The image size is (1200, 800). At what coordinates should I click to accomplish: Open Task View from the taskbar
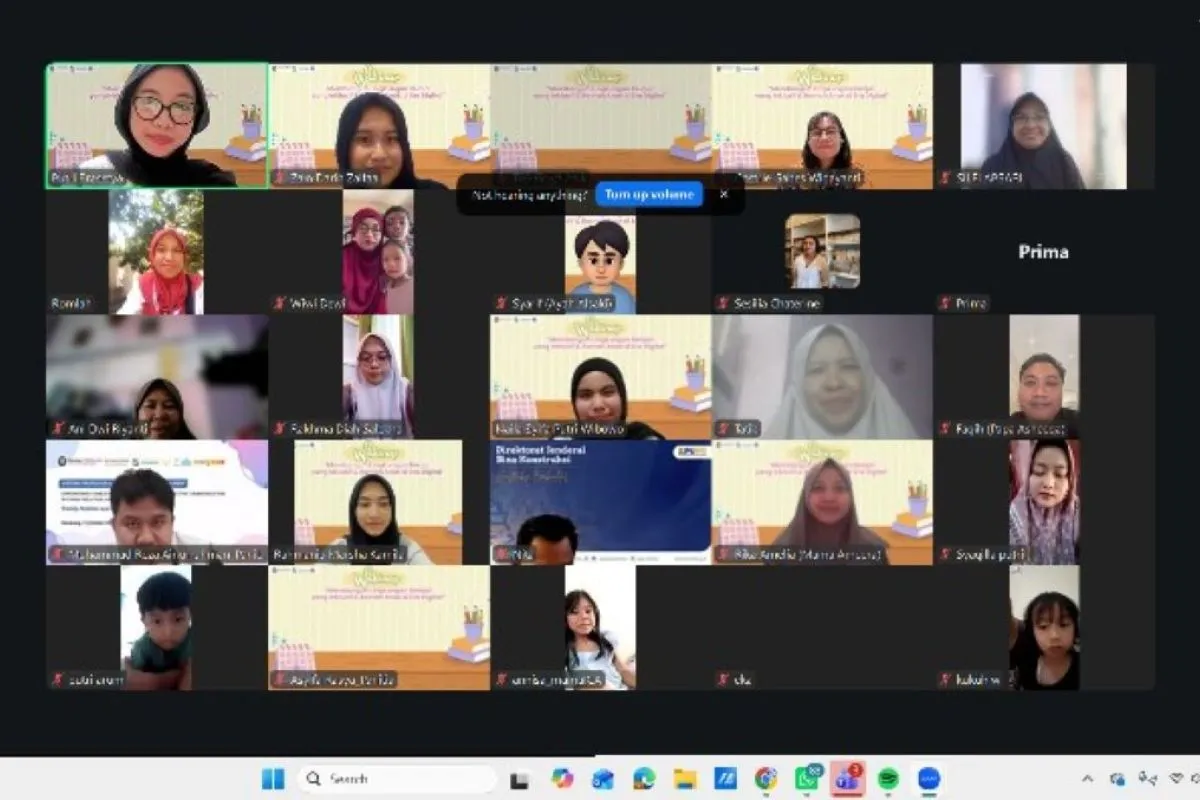point(519,779)
